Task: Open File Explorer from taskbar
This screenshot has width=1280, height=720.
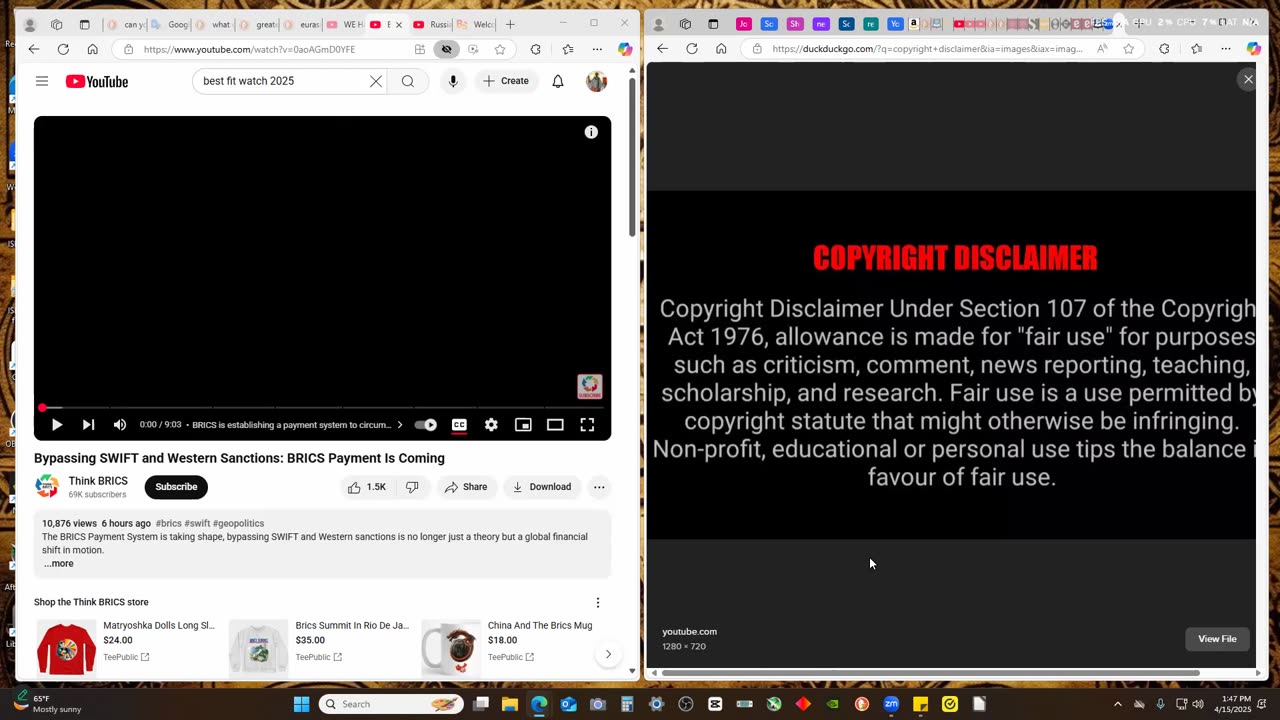Action: pyautogui.click(x=510, y=704)
